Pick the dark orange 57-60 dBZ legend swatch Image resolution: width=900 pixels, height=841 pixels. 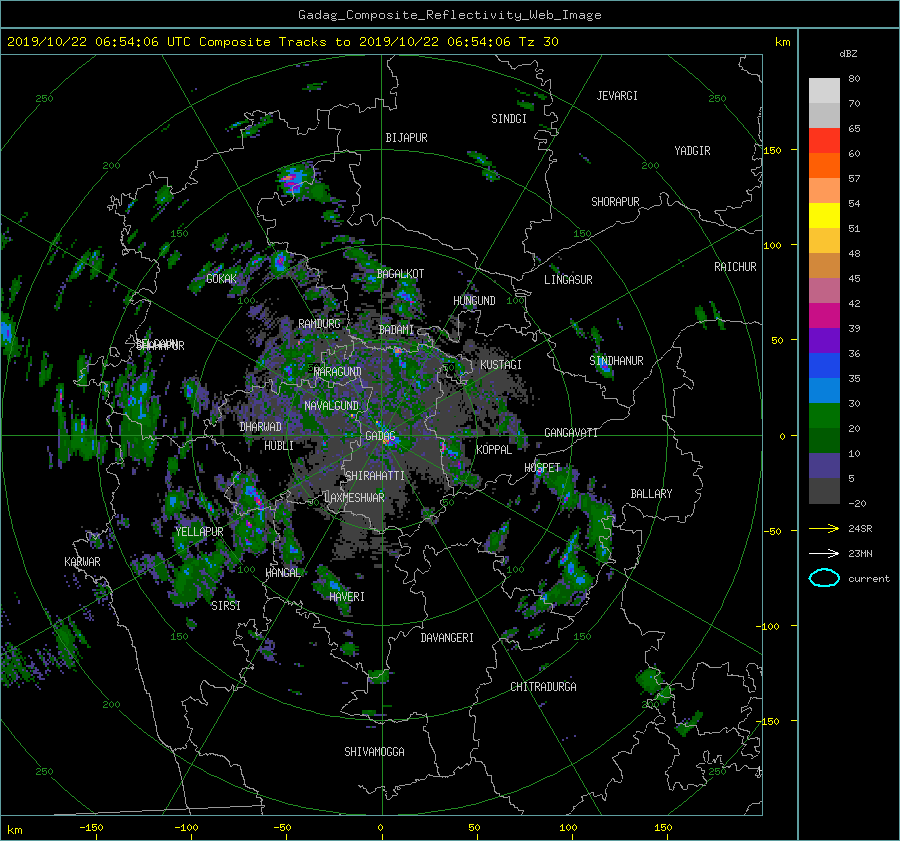[824, 165]
